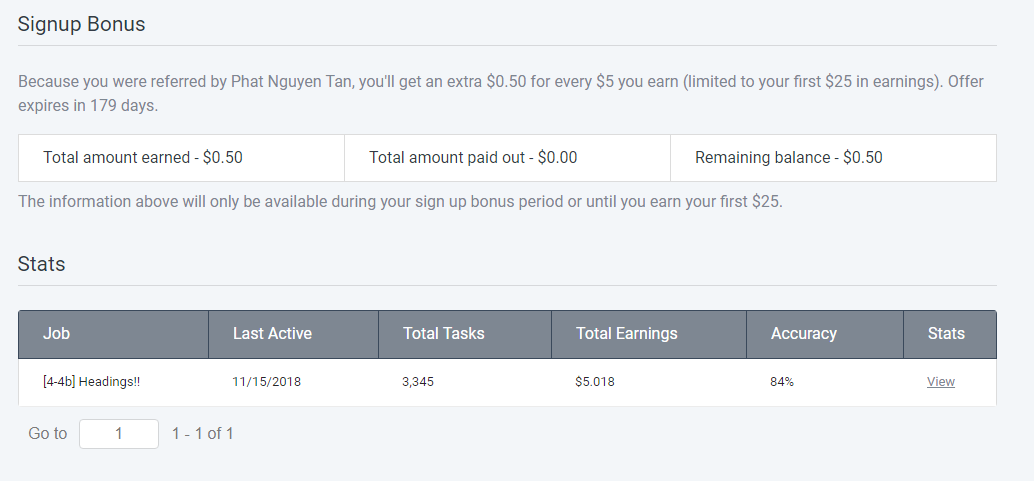
Task: Click the Go to page number field
Action: pos(118,434)
